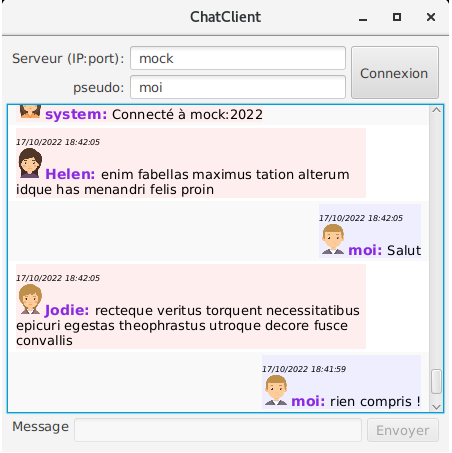Click the "Message" label
Screen dimensions: 452x453
click(x=41, y=427)
